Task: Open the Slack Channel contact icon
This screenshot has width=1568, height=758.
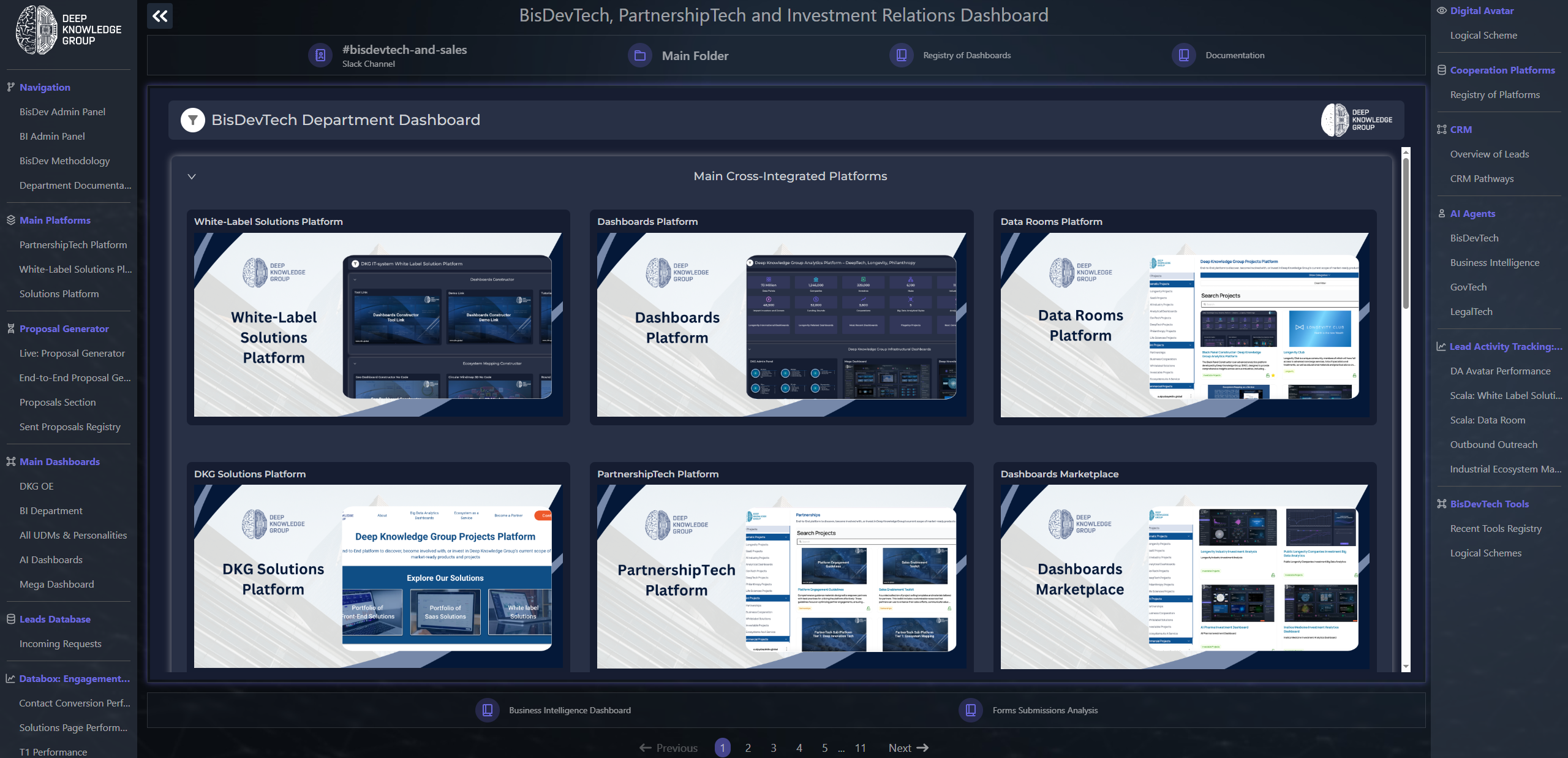Action: pyautogui.click(x=320, y=56)
